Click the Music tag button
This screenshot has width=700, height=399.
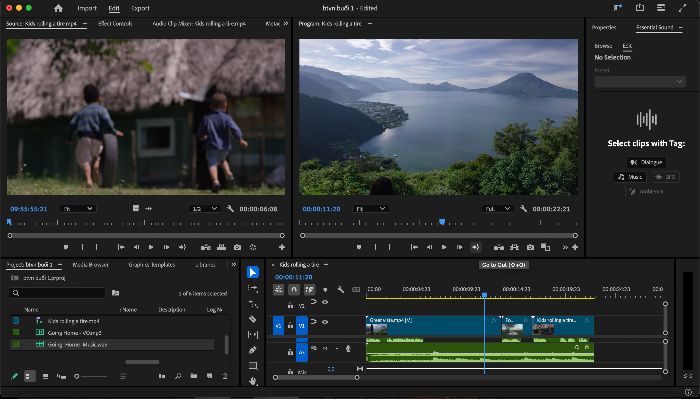pyautogui.click(x=630, y=177)
